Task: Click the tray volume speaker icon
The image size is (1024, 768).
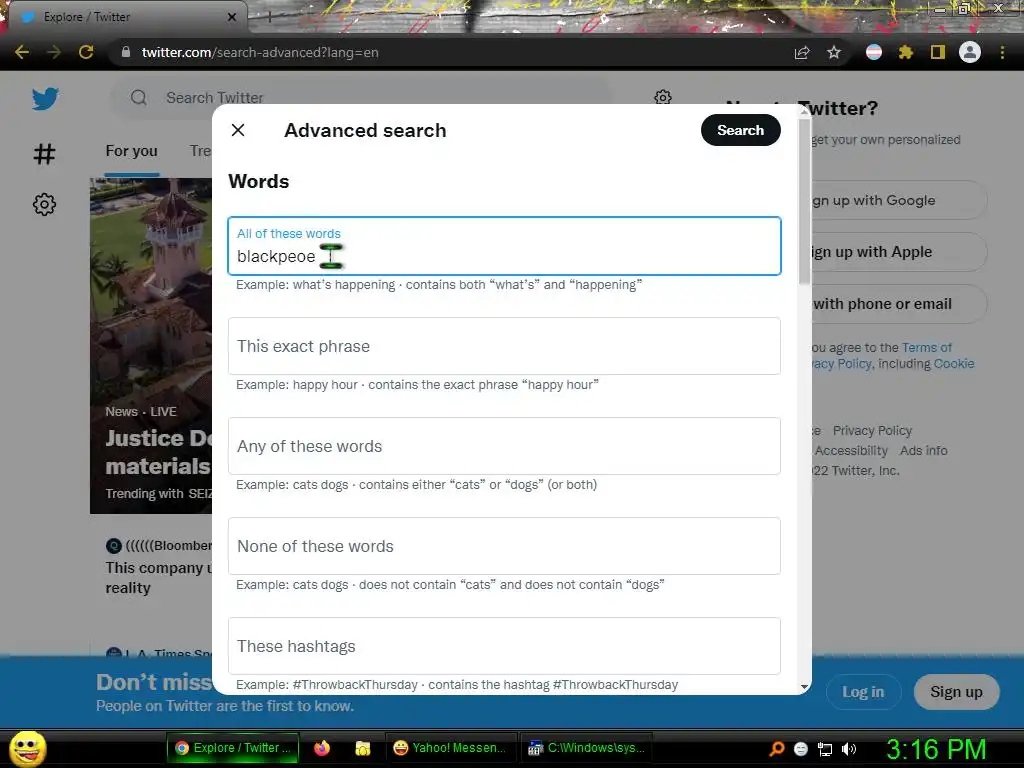Action: 849,749
